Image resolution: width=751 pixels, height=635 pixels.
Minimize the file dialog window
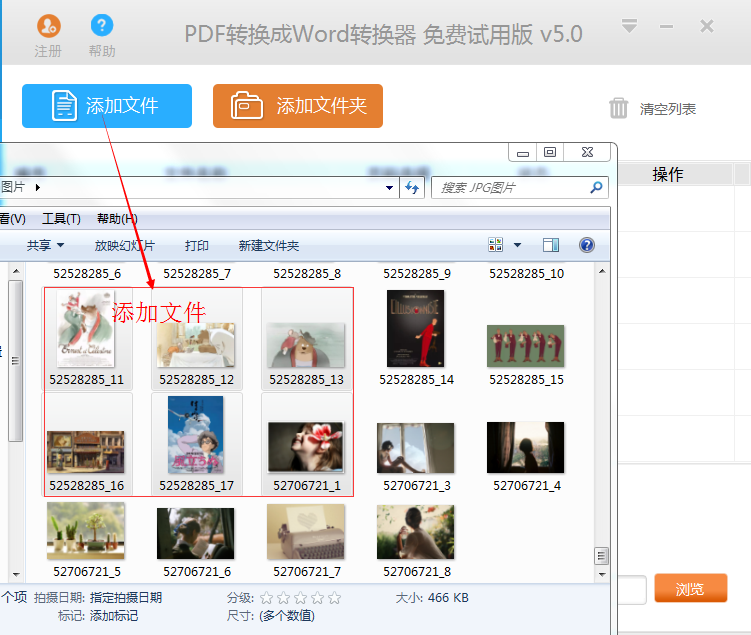point(523,153)
